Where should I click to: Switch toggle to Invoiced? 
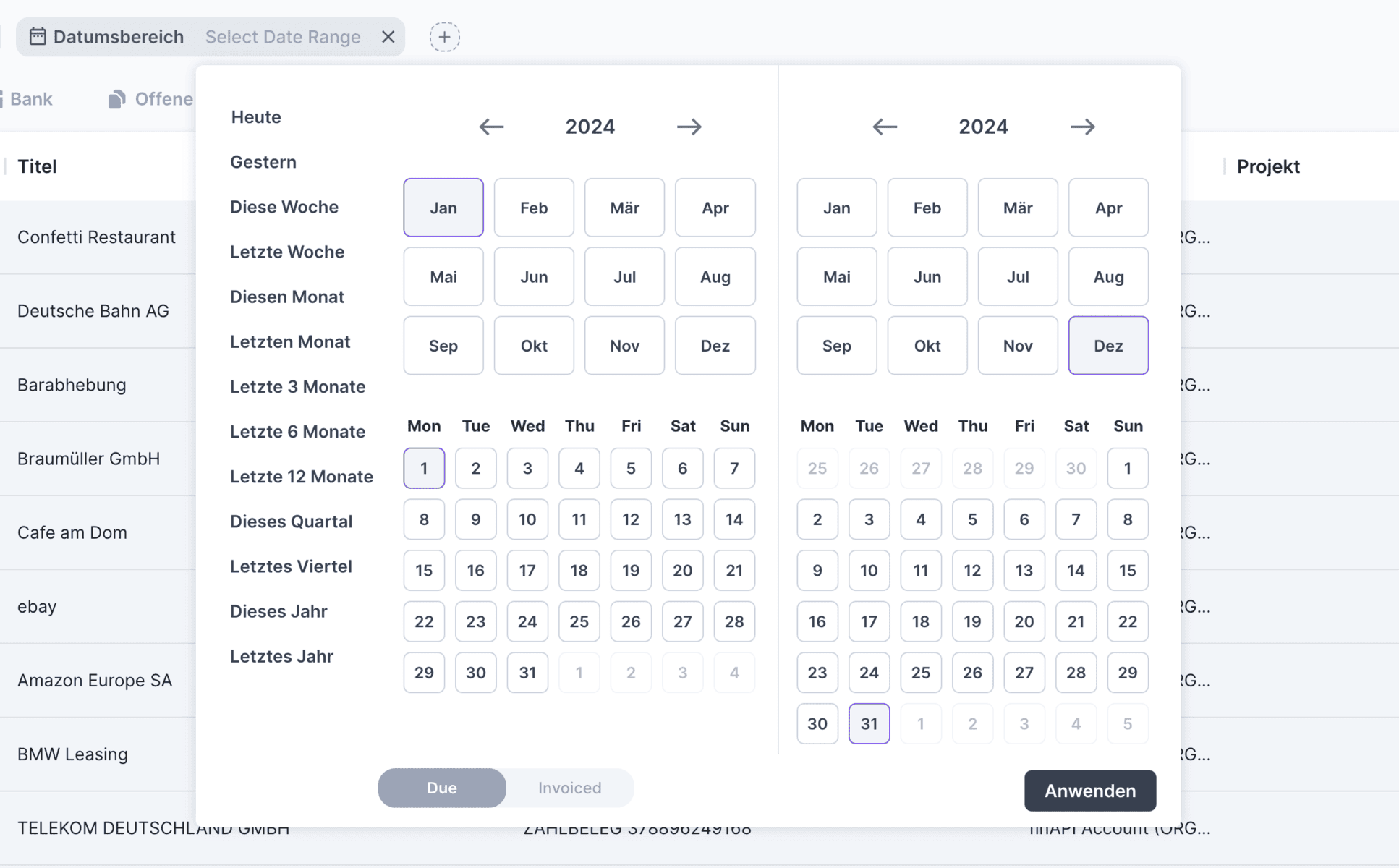click(569, 788)
